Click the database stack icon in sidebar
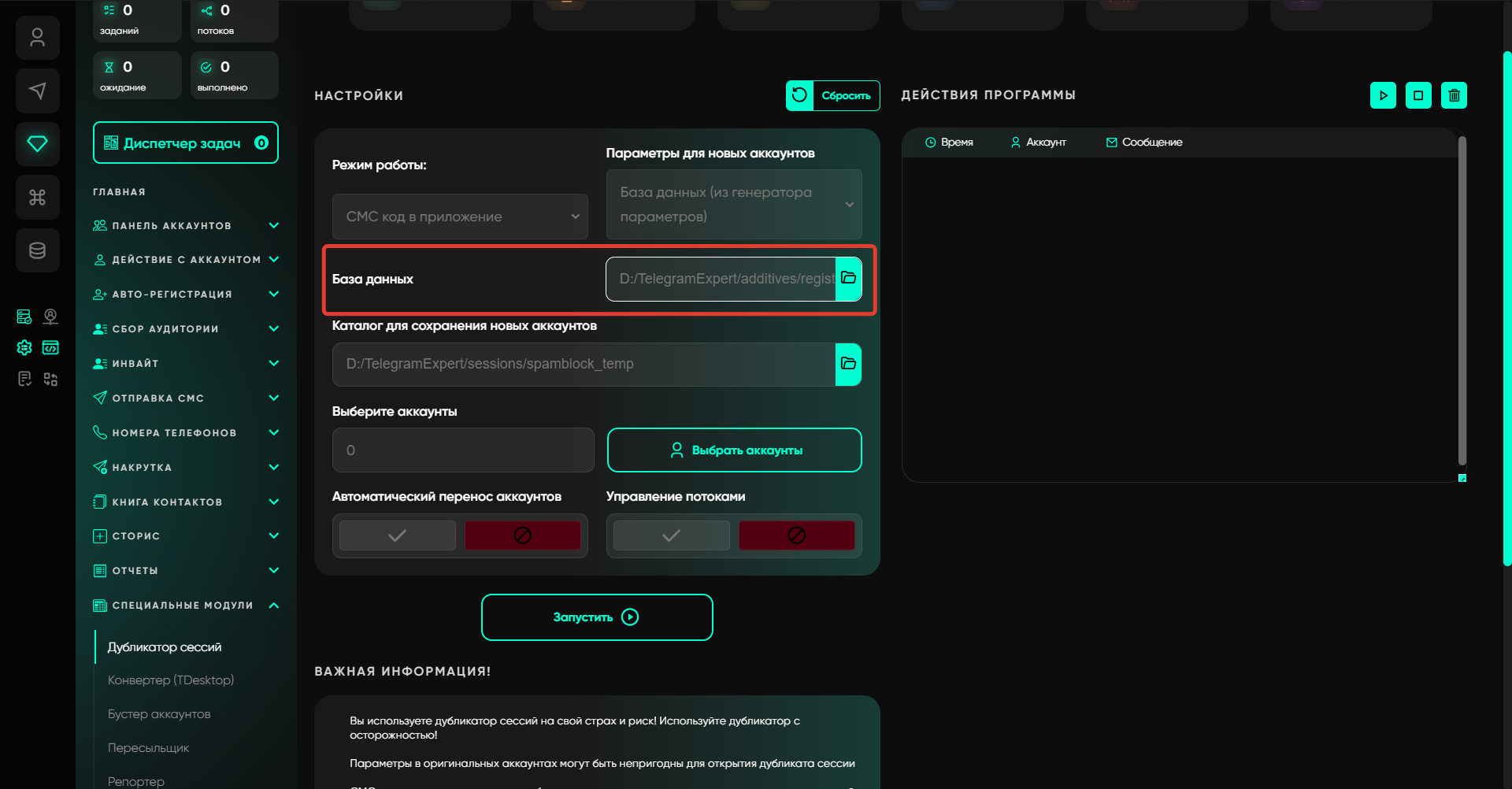 [37, 250]
